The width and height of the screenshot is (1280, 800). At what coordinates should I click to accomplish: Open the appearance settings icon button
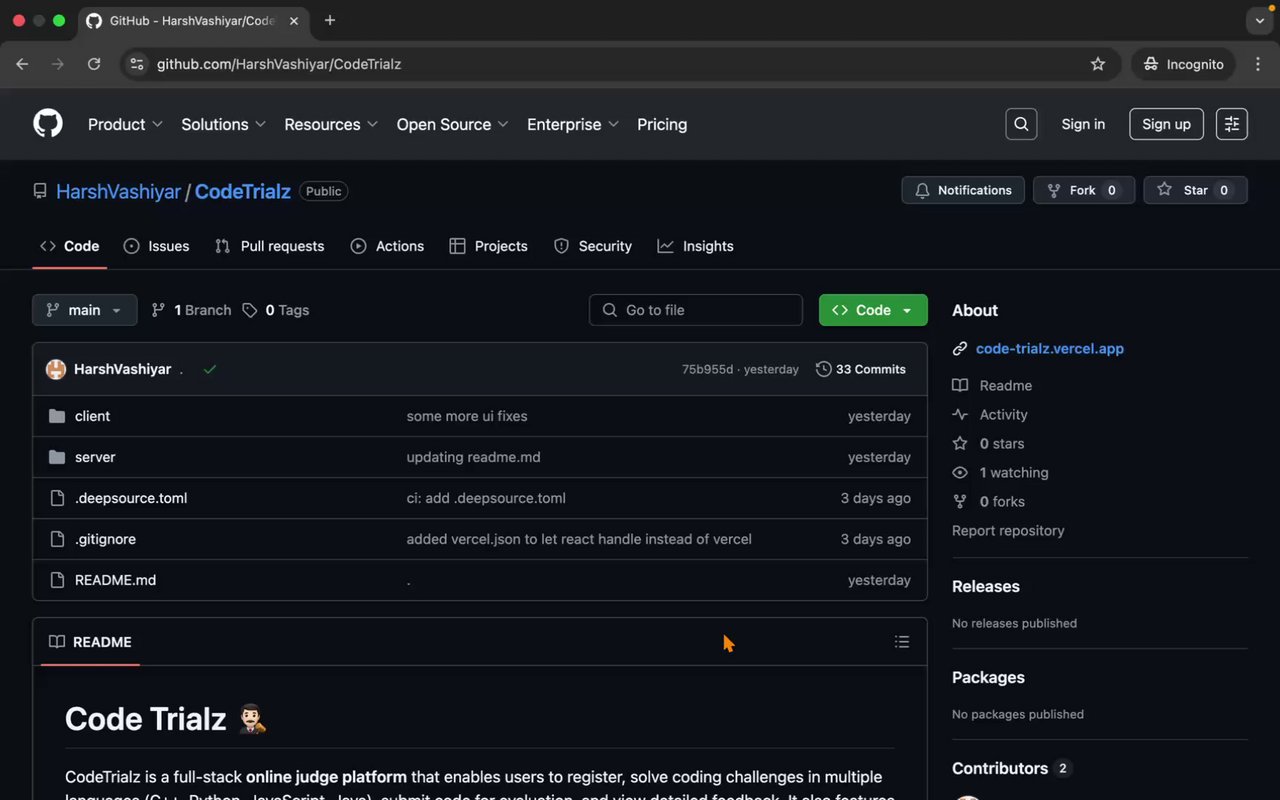(x=1232, y=124)
